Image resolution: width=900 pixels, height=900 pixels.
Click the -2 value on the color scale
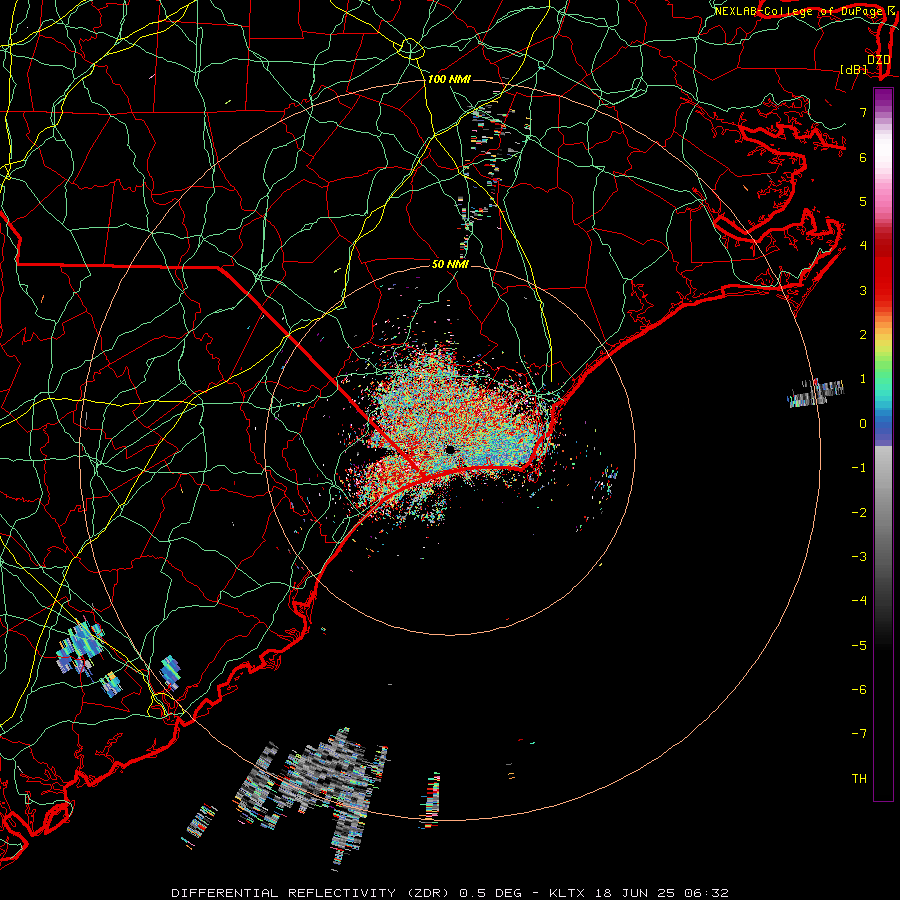point(859,513)
